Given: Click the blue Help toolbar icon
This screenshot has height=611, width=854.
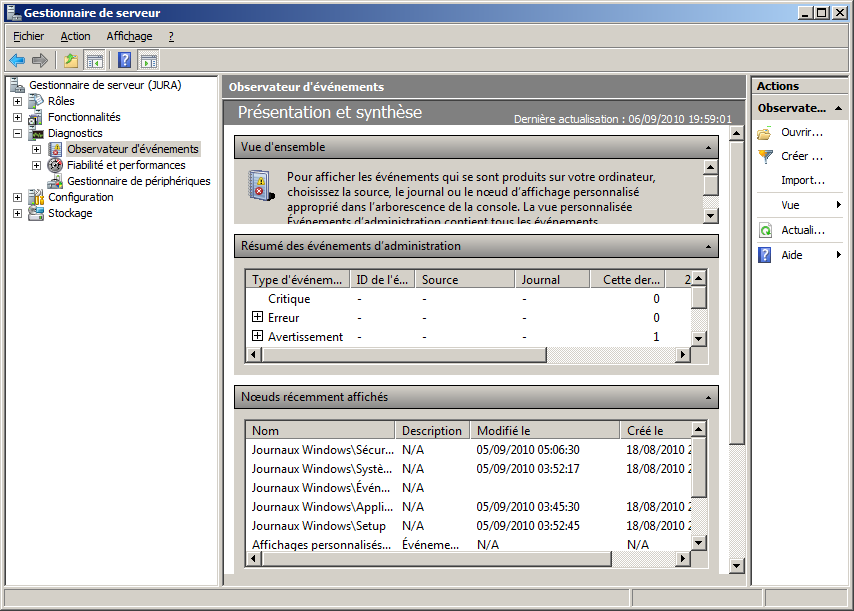Looking at the screenshot, I should [125, 60].
